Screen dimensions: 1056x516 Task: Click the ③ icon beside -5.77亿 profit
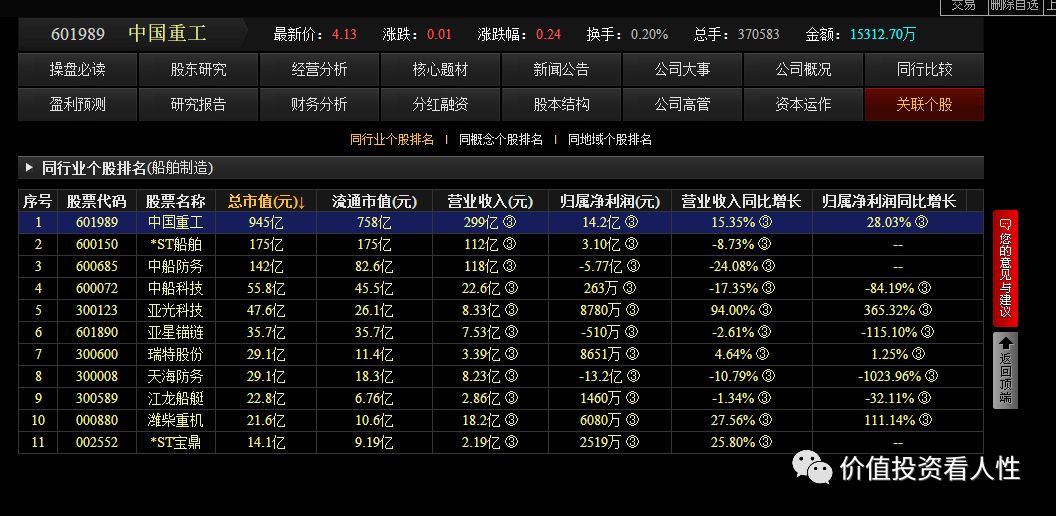(636, 266)
